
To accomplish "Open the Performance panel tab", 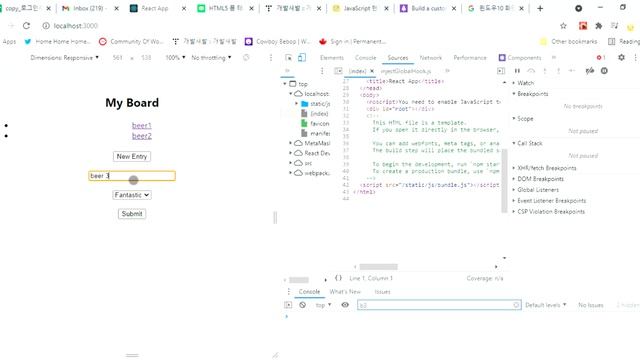I will point(470,58).
